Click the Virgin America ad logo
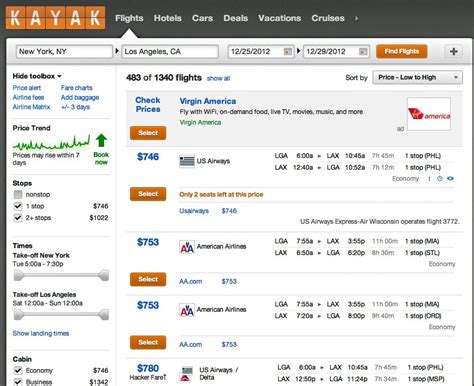 tap(429, 114)
